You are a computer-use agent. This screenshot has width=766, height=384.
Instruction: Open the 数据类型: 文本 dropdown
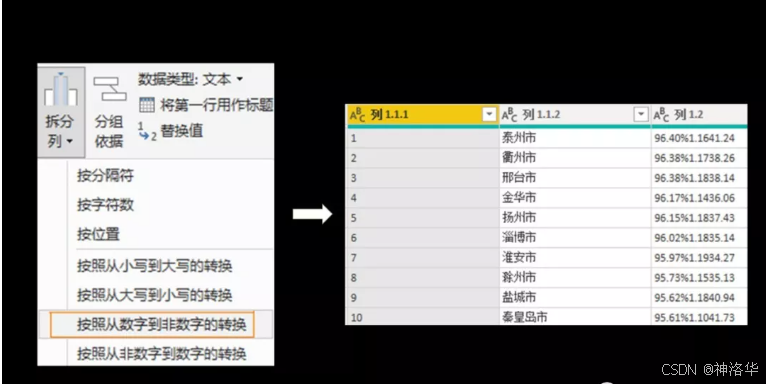[191, 79]
